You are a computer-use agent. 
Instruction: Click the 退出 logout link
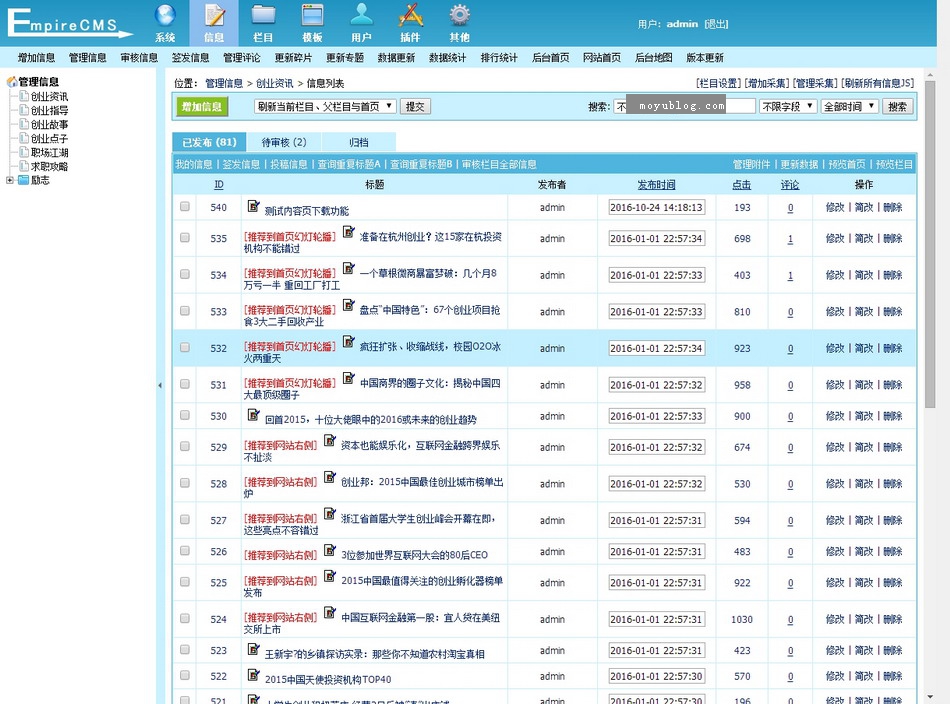click(x=716, y=24)
